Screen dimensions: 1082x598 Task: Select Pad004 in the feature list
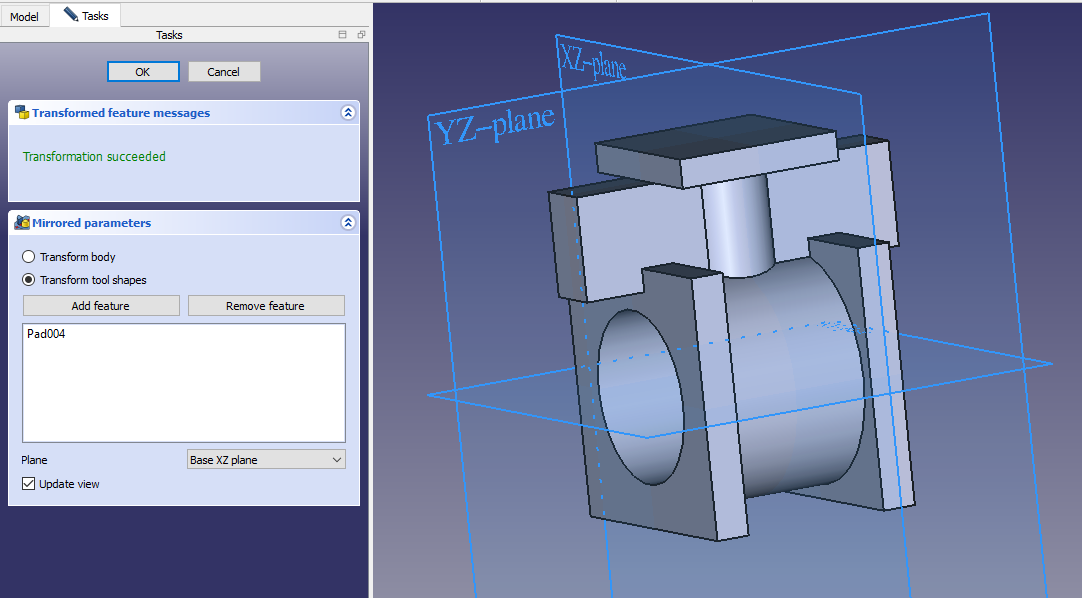[46, 334]
